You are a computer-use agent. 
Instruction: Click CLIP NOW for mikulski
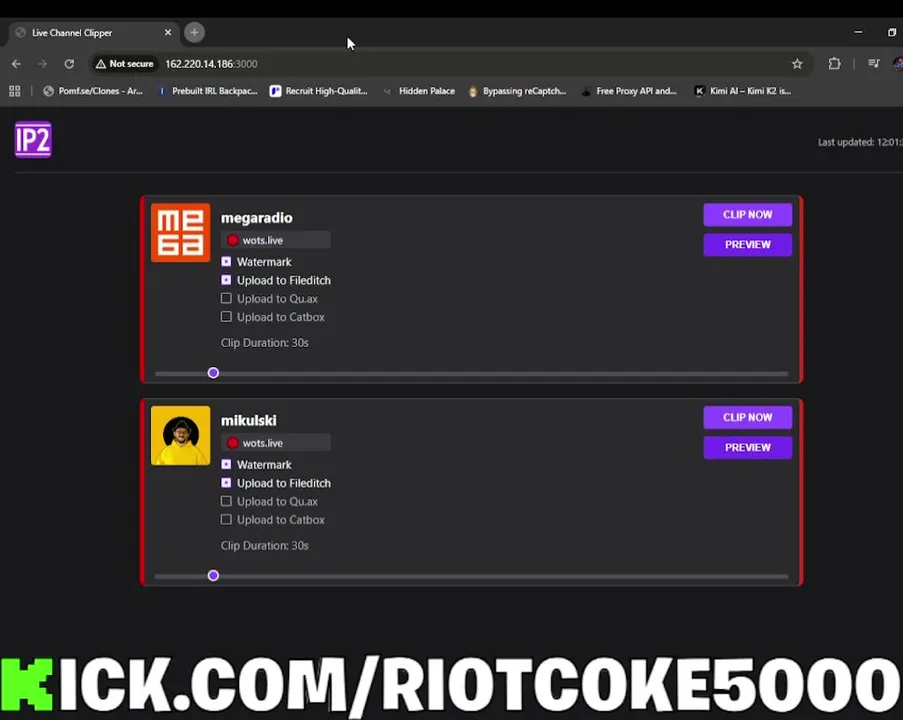(748, 418)
